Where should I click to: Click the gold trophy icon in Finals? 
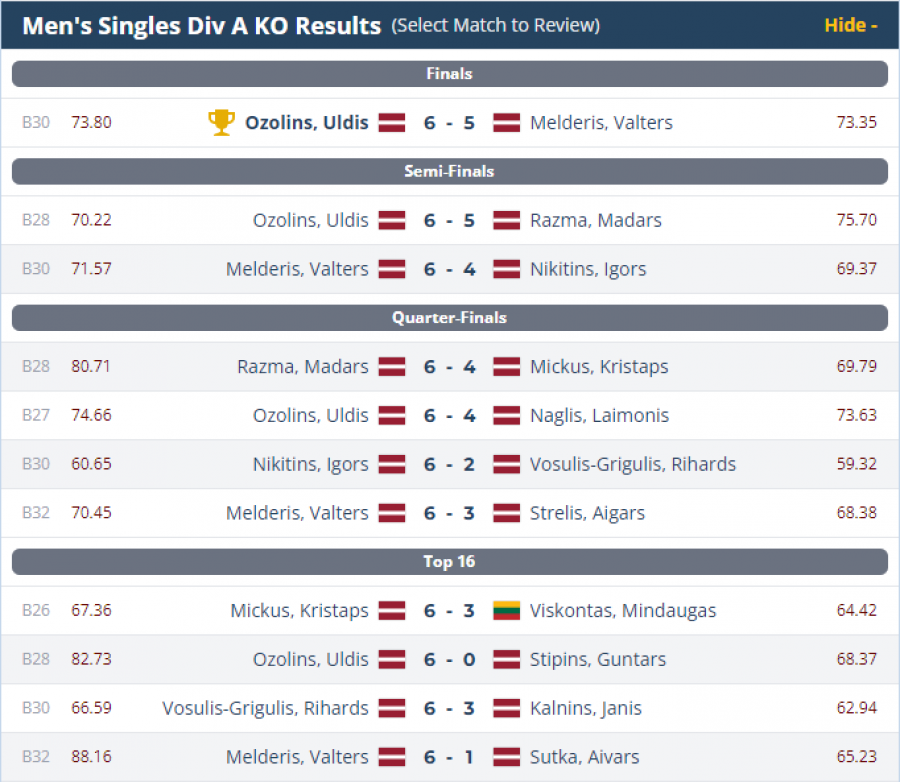pyautogui.click(x=221, y=123)
